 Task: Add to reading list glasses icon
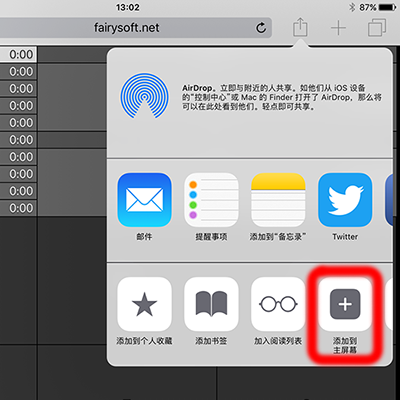point(278,304)
